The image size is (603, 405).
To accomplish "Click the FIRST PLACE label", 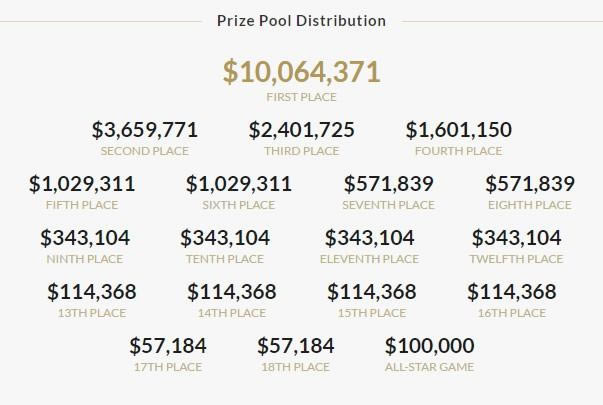I will [301, 97].
